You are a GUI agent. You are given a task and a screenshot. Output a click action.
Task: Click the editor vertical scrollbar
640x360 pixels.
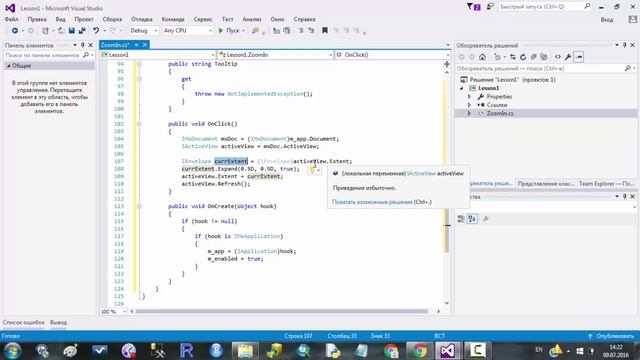click(x=447, y=188)
